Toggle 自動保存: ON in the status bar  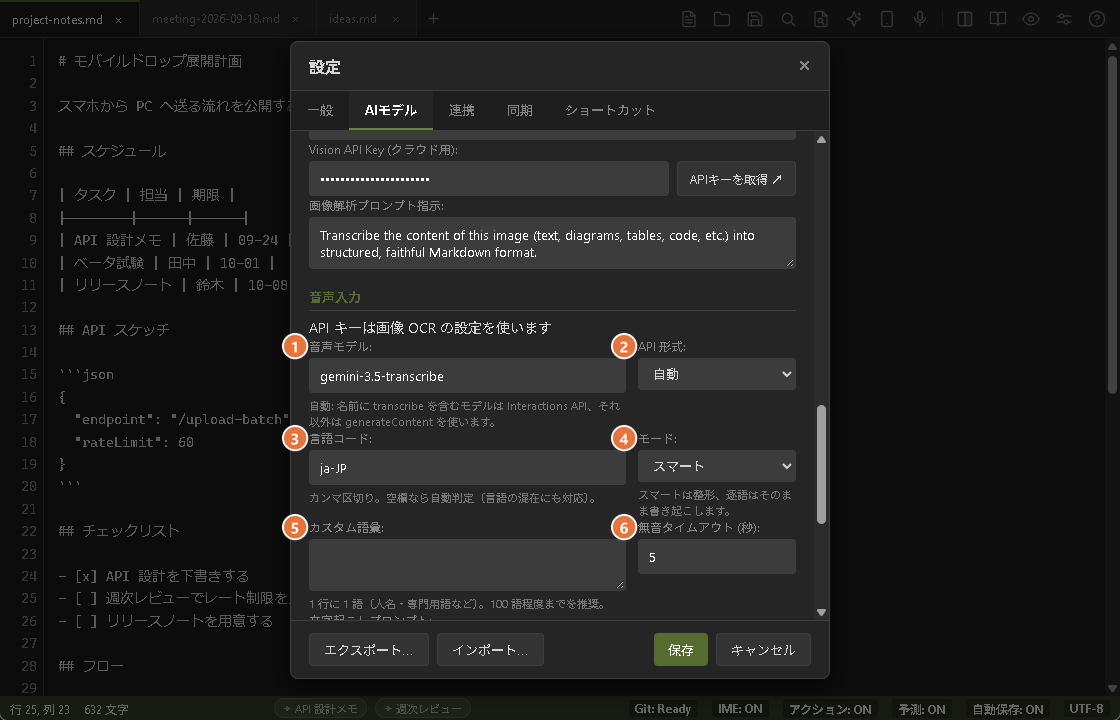[x=1008, y=709]
